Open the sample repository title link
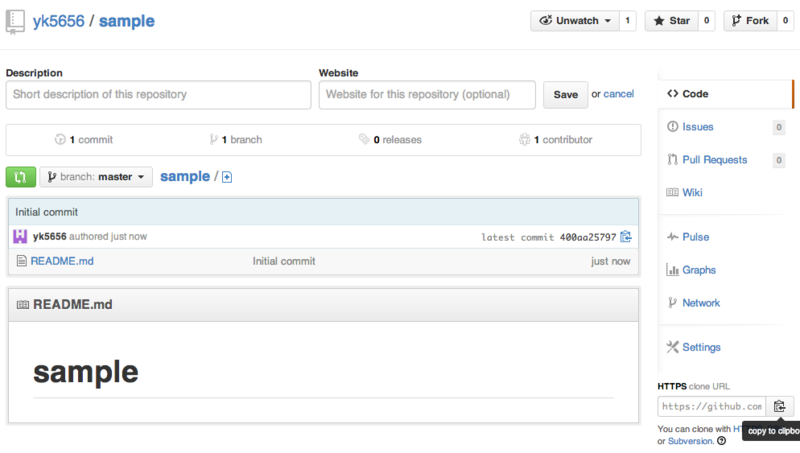Screen dimensions: 800x453 click(x=127, y=21)
